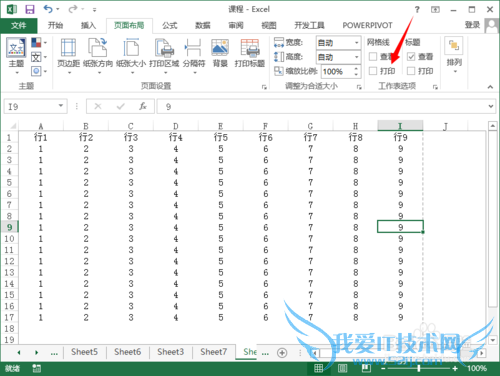The height and width of the screenshot is (376, 500).
Task: Click the Insert Function fx icon
Action: click(x=143, y=106)
